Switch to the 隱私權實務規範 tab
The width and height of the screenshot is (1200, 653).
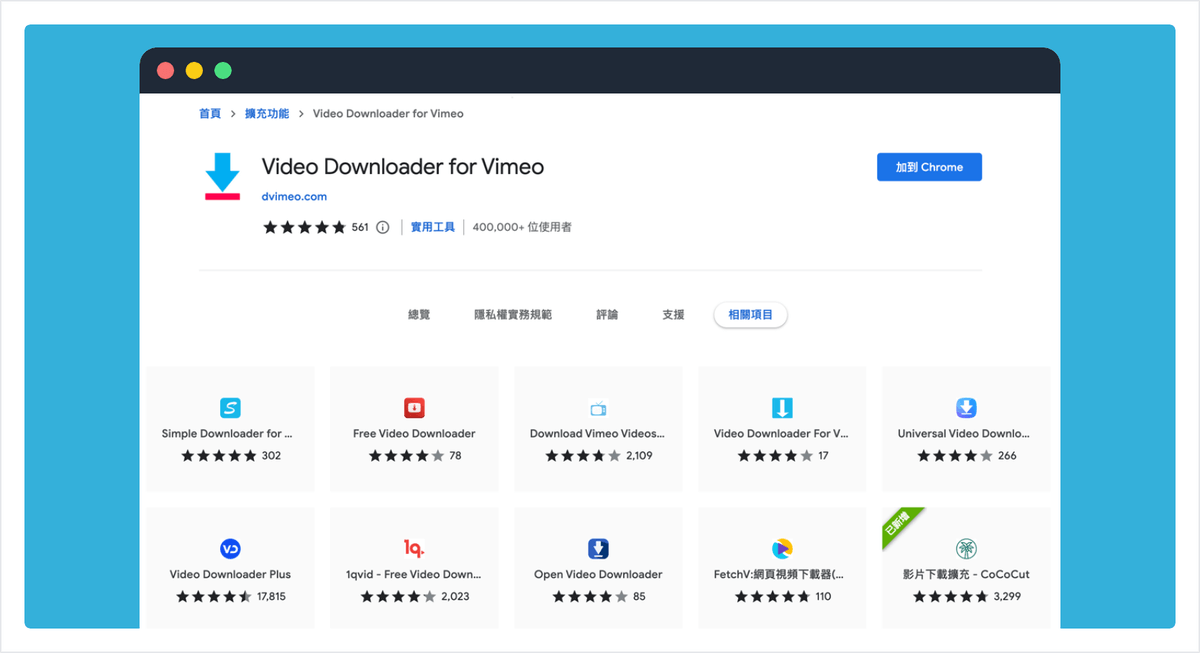(x=513, y=315)
